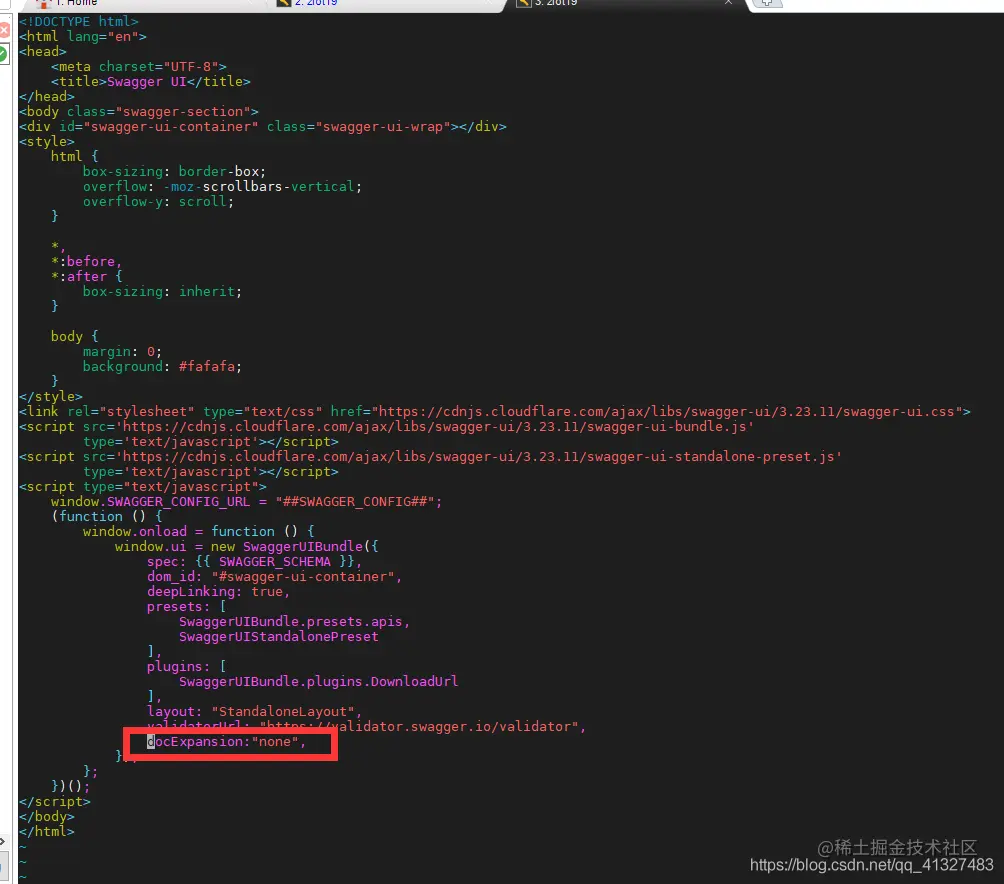Click the overflow: -moz-scrollbars-vertical line
Viewport: 1004px width, 884px height.
[222, 186]
